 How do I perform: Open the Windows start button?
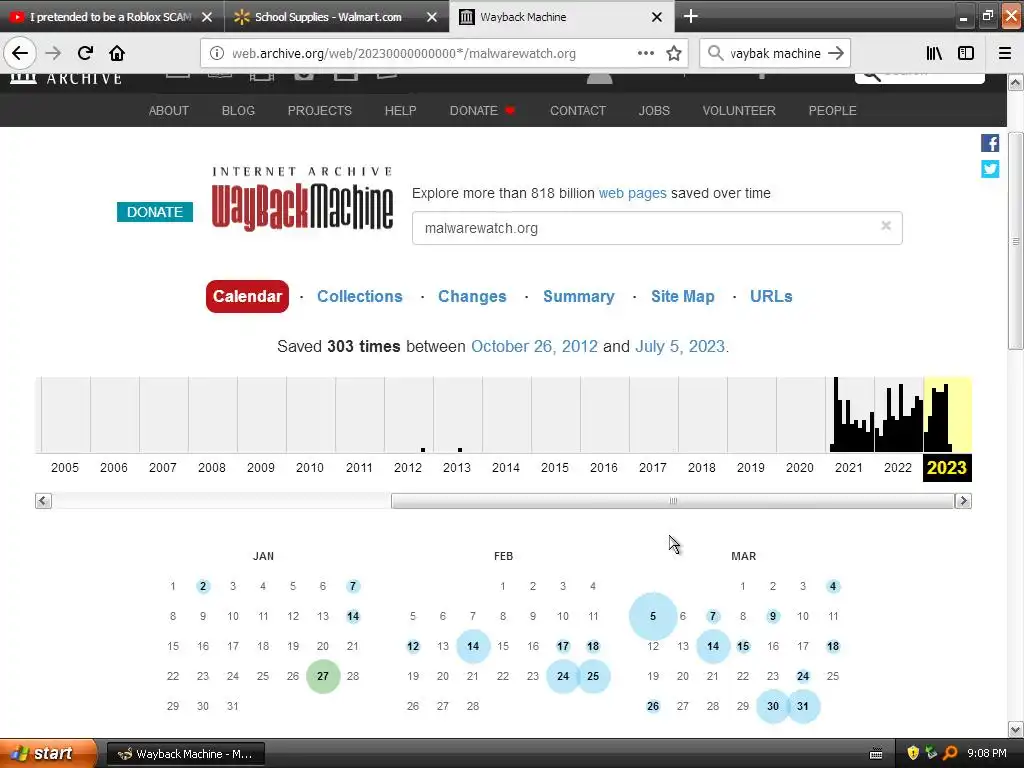pyautogui.click(x=48, y=753)
